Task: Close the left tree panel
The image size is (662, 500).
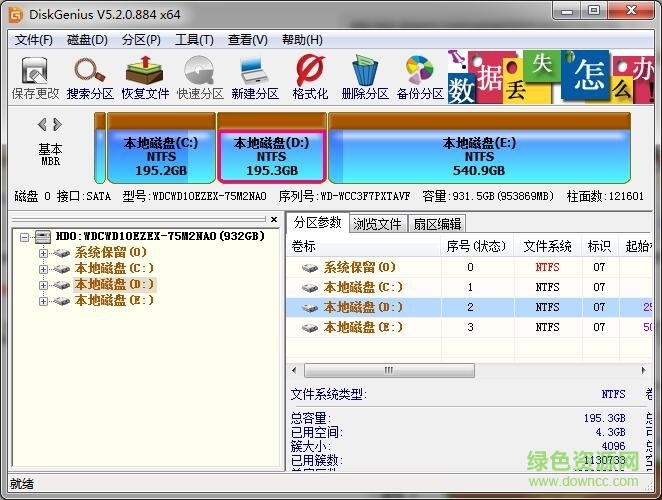Action: point(274,218)
